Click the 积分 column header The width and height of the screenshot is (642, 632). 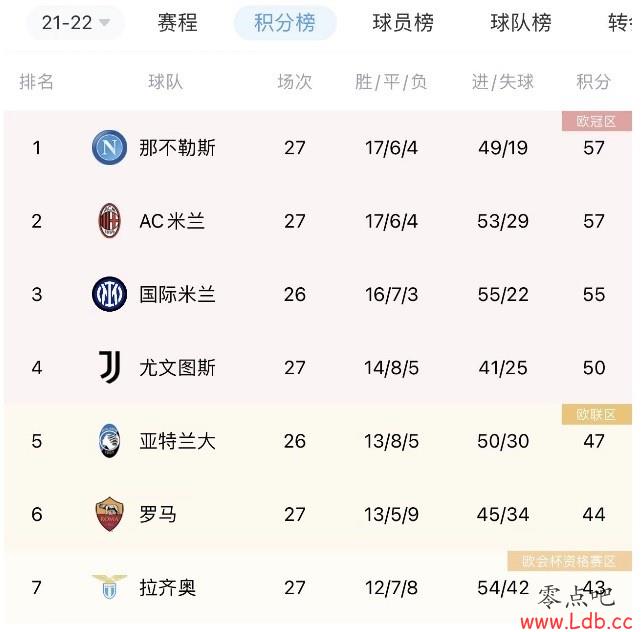click(594, 81)
